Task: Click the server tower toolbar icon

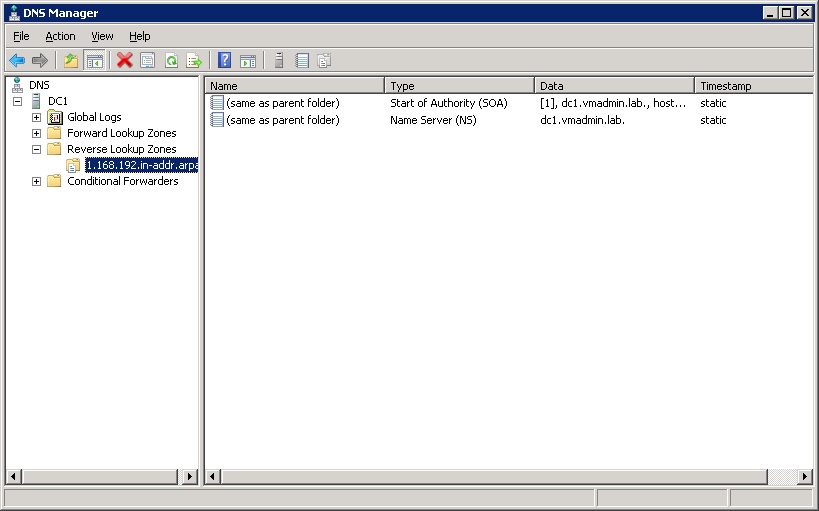Action: pos(279,61)
